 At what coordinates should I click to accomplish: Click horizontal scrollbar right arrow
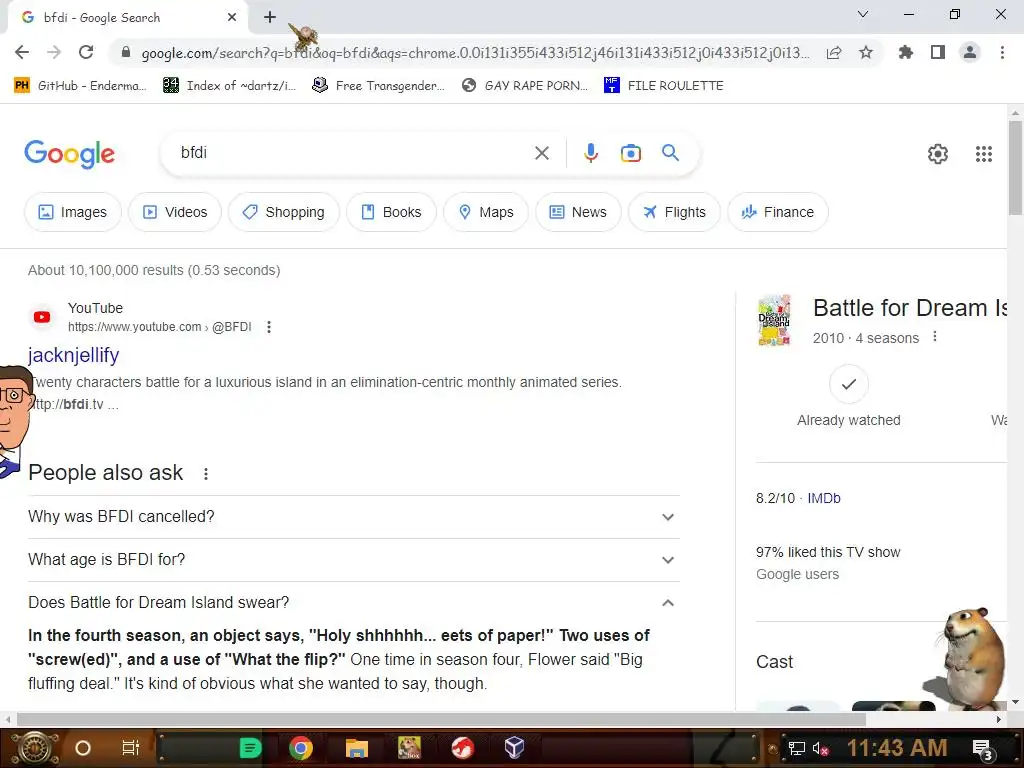point(999,719)
